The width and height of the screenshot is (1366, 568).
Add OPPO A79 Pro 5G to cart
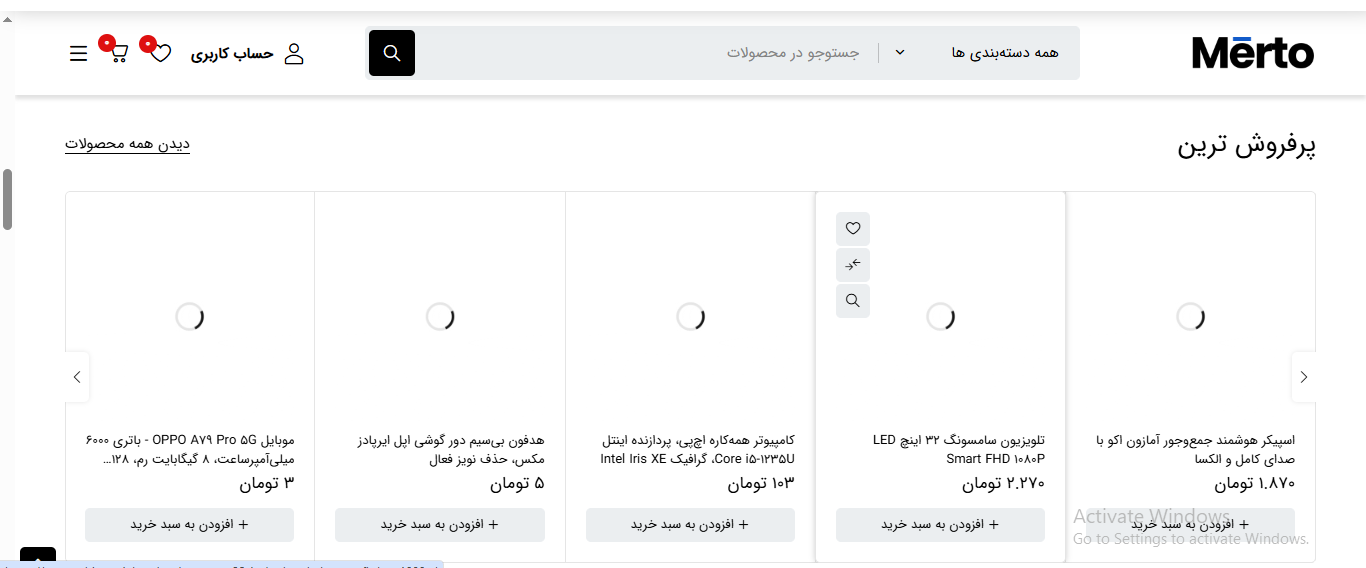pyautogui.click(x=189, y=525)
